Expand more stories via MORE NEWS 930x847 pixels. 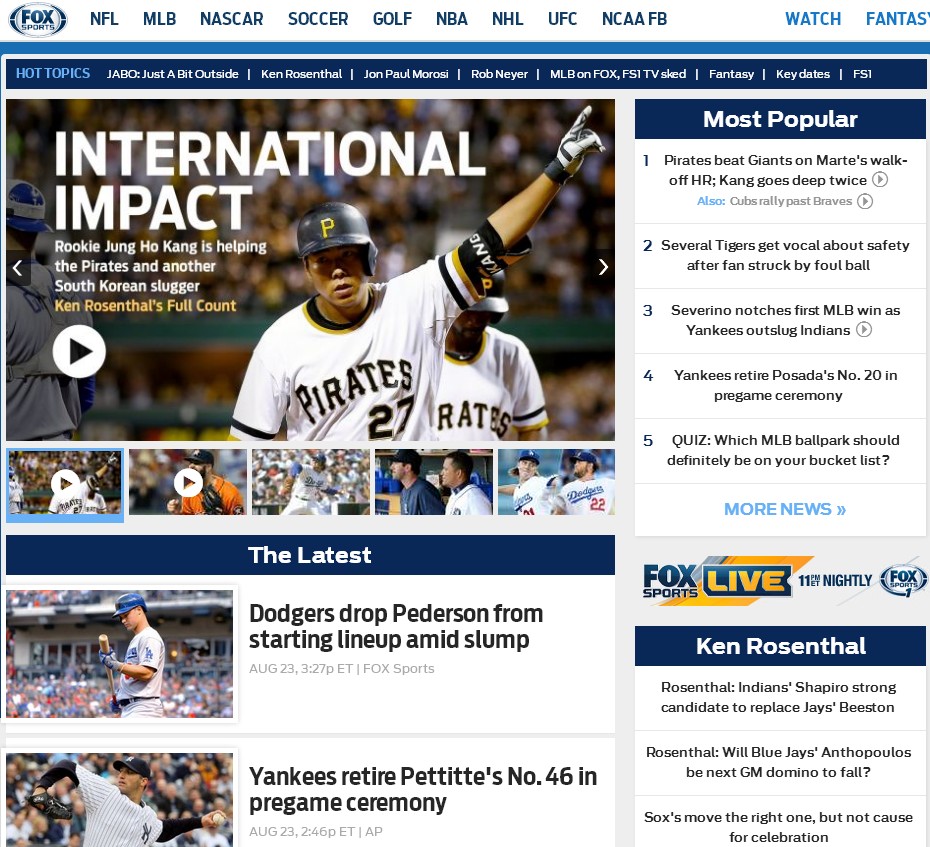coord(783,510)
